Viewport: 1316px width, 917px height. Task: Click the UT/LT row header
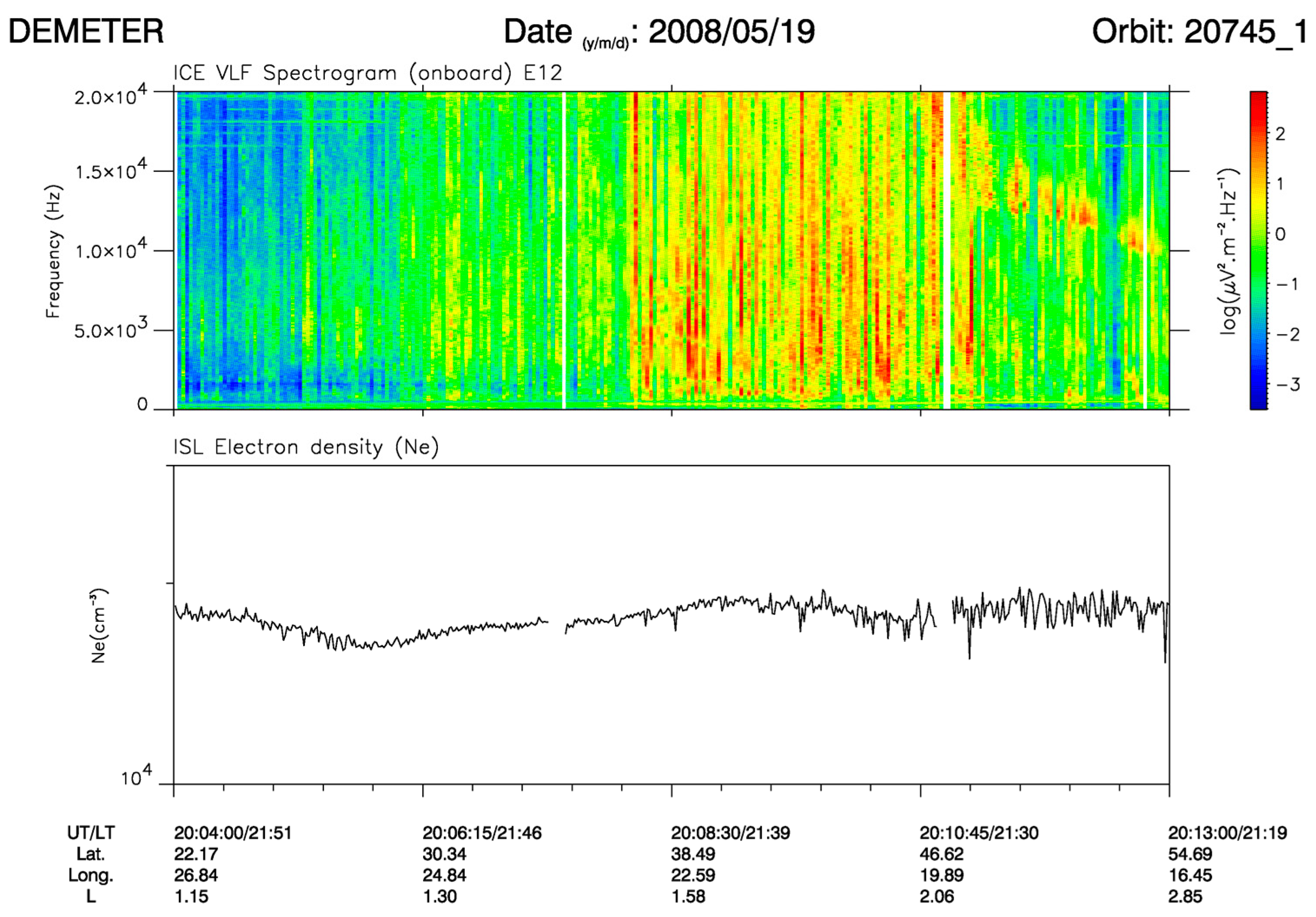(91, 833)
